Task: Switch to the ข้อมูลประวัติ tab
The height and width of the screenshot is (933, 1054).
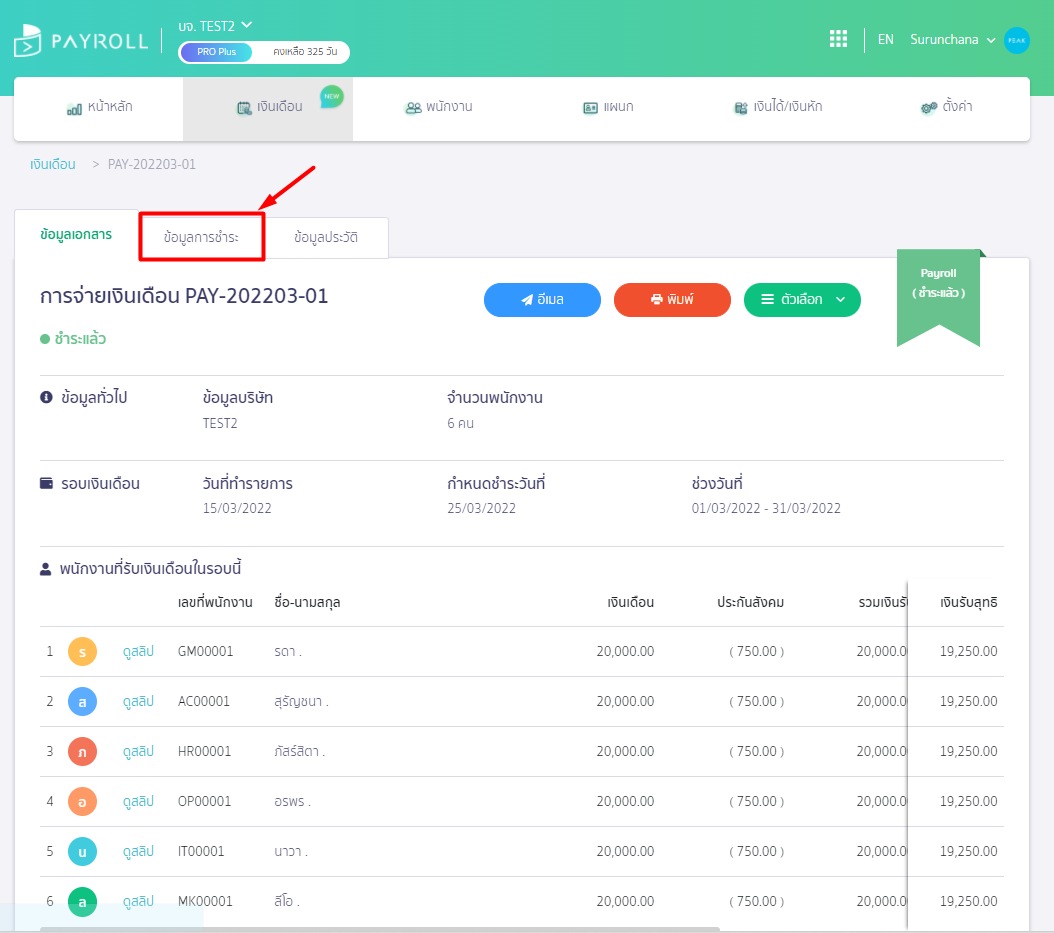Action: (x=326, y=238)
